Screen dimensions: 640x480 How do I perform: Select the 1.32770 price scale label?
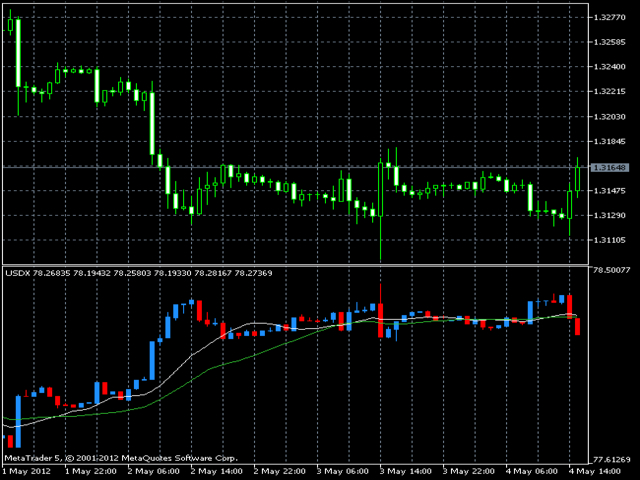click(609, 18)
